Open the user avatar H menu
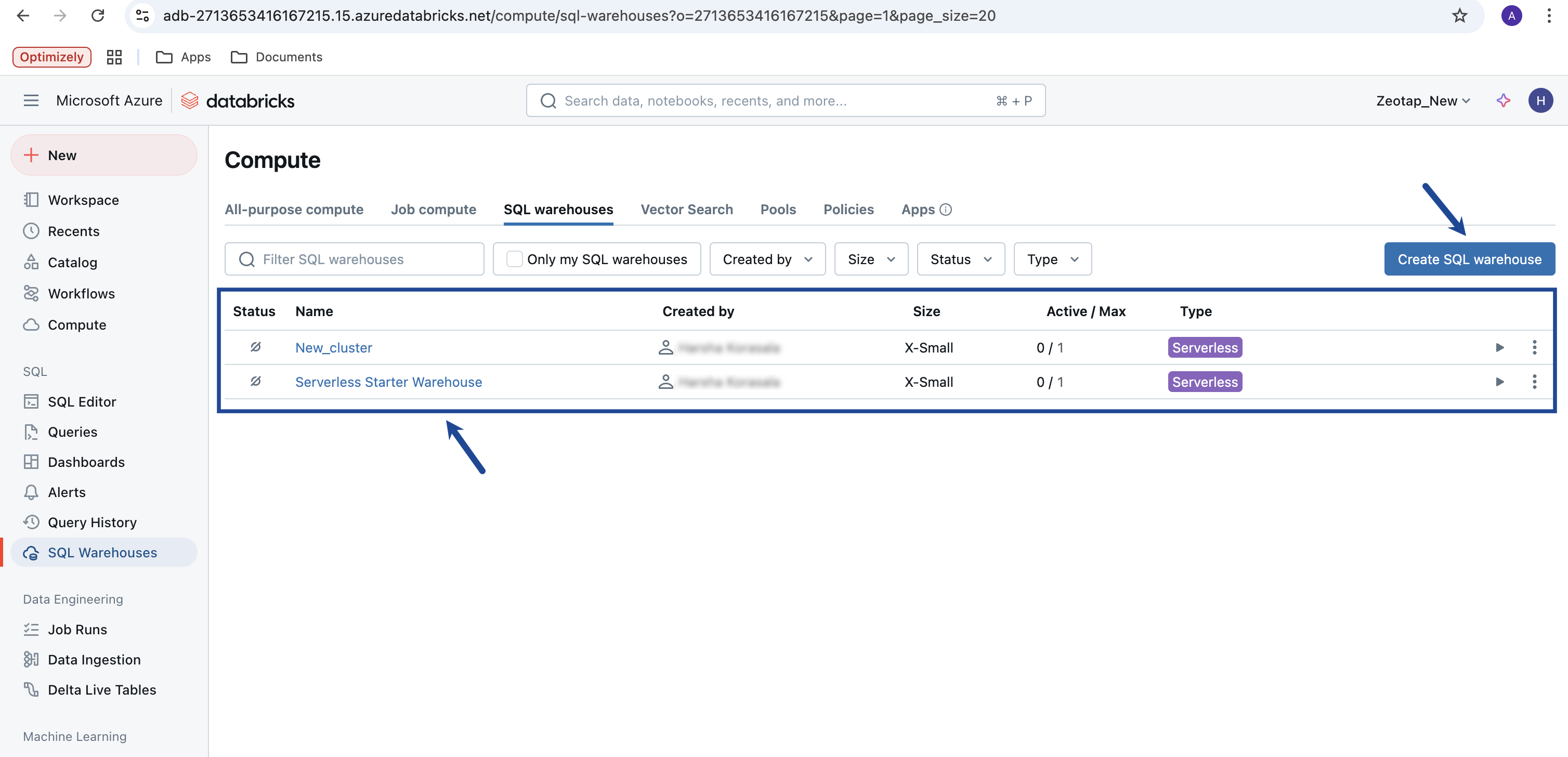The height and width of the screenshot is (757, 1568). tap(1540, 100)
